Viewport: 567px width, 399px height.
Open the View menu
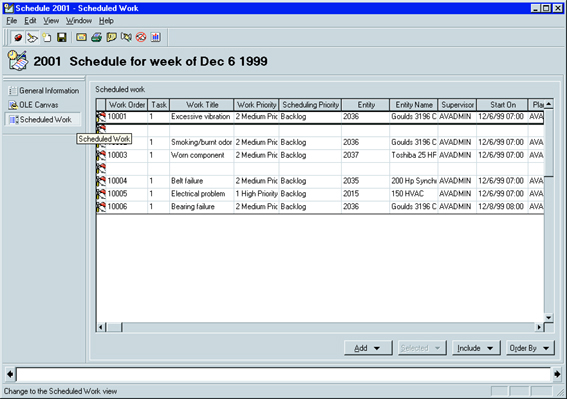click(x=51, y=21)
